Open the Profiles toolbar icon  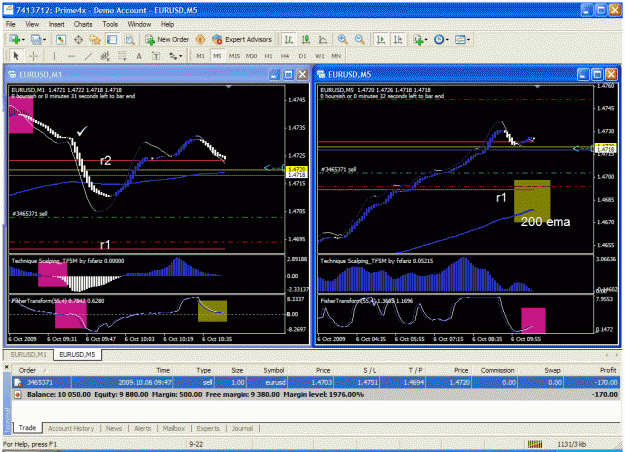point(36,39)
